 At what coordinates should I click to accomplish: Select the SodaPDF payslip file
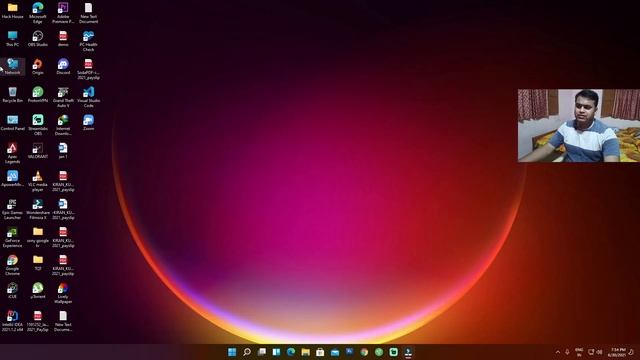click(x=88, y=69)
